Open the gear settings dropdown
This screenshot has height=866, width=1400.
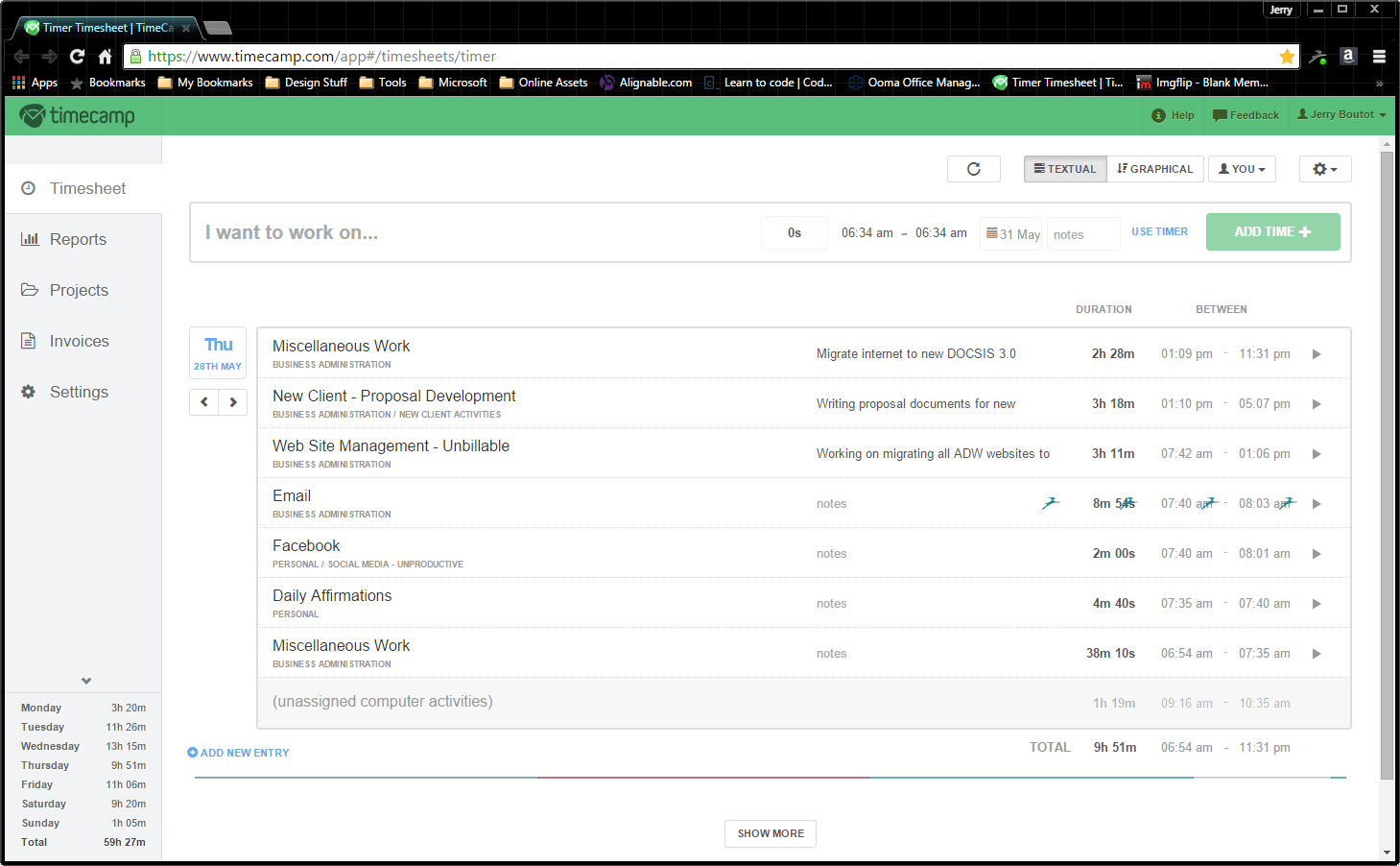point(1325,169)
